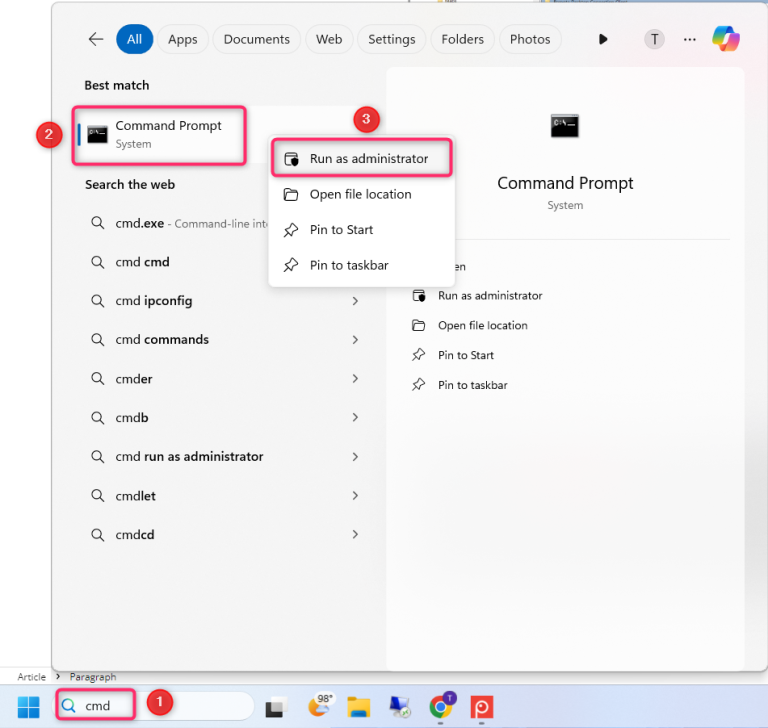Click the back arrow in search panel
768x728 pixels.
(96, 39)
